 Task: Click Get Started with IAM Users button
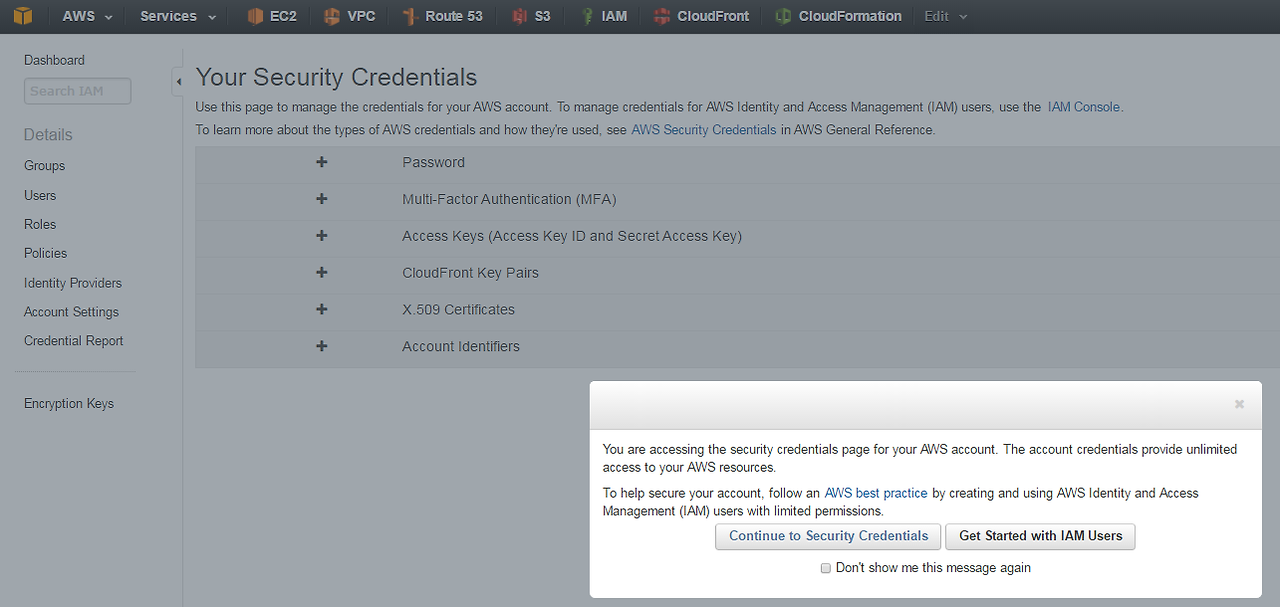pyautogui.click(x=1040, y=536)
